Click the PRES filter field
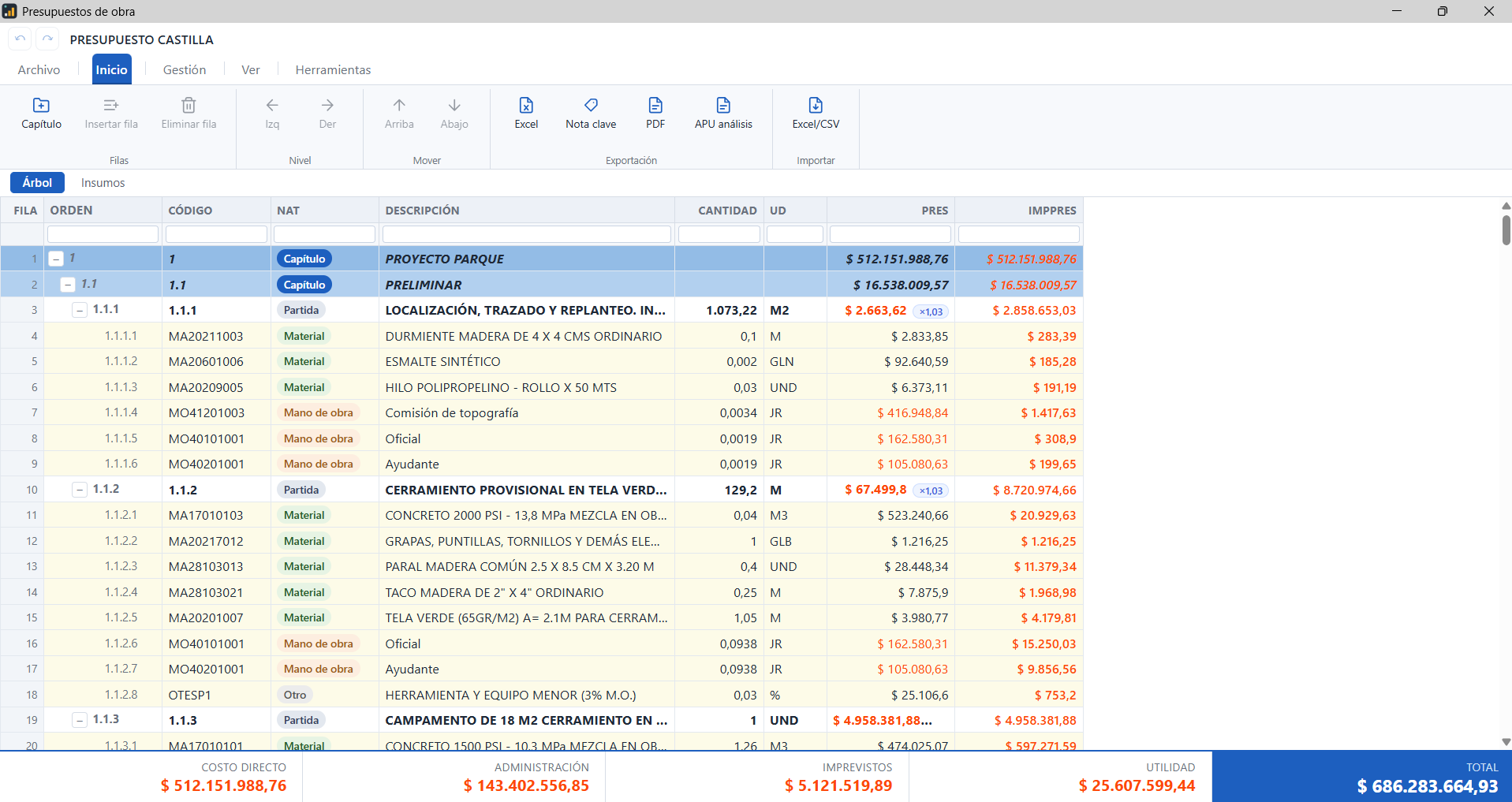 click(x=890, y=234)
